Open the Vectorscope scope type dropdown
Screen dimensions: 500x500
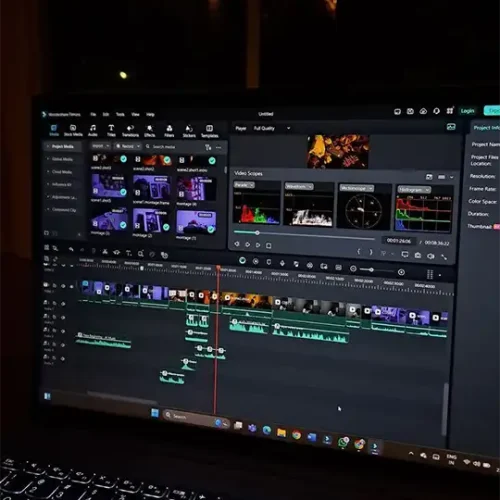356,188
